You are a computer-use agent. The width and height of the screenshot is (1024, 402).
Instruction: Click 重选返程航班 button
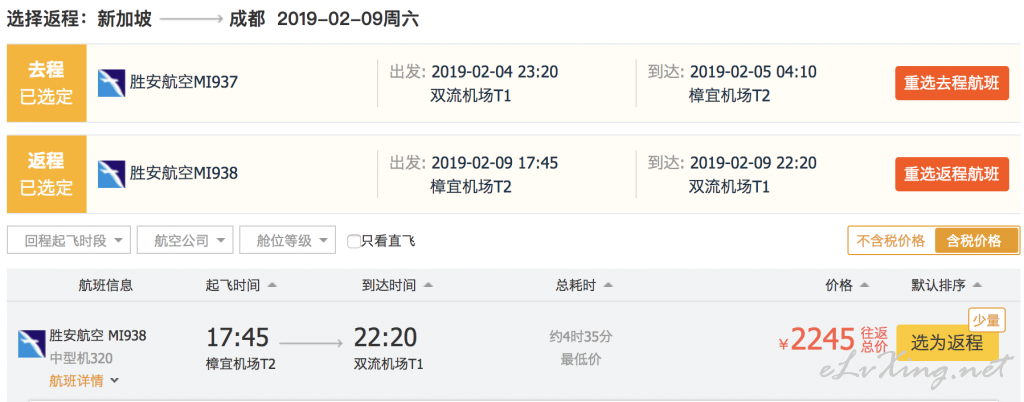pos(952,174)
